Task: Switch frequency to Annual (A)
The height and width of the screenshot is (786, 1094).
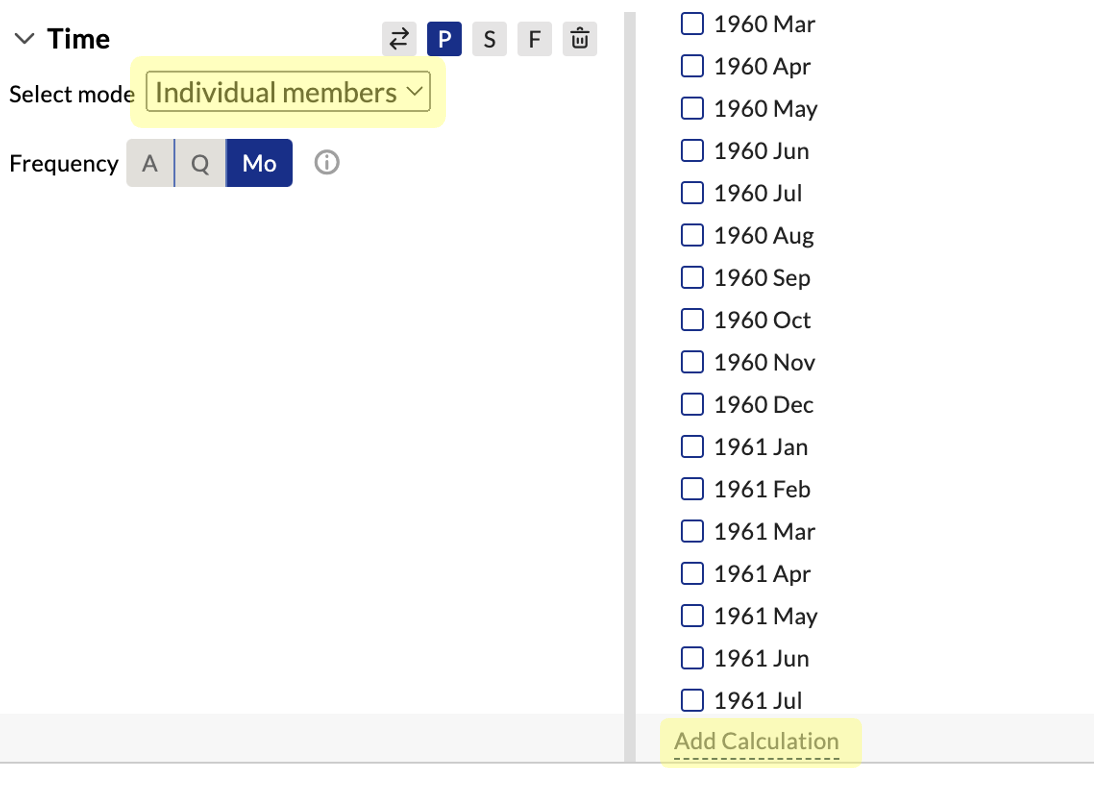Action: [x=150, y=163]
